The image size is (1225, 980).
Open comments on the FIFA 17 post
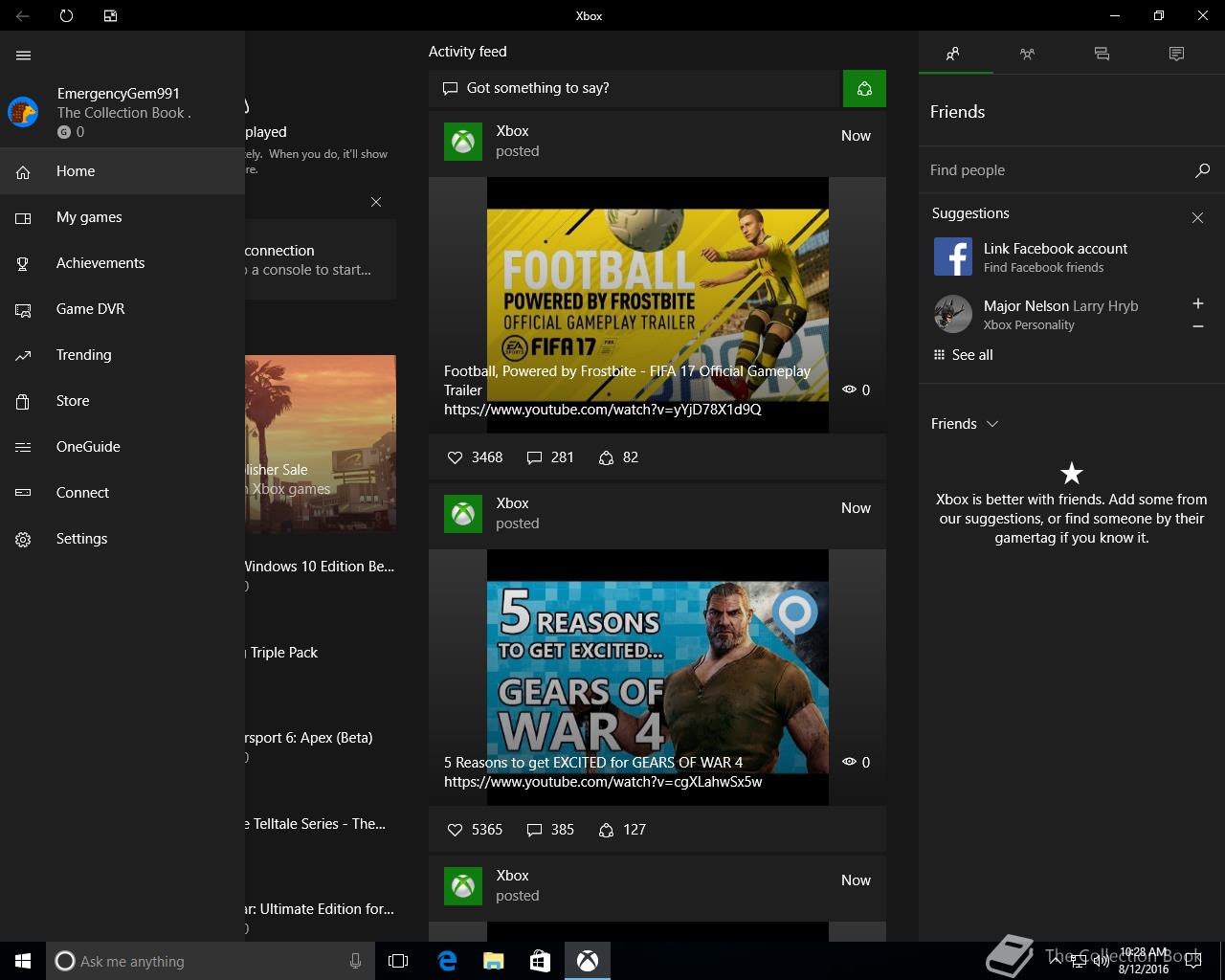click(x=550, y=457)
